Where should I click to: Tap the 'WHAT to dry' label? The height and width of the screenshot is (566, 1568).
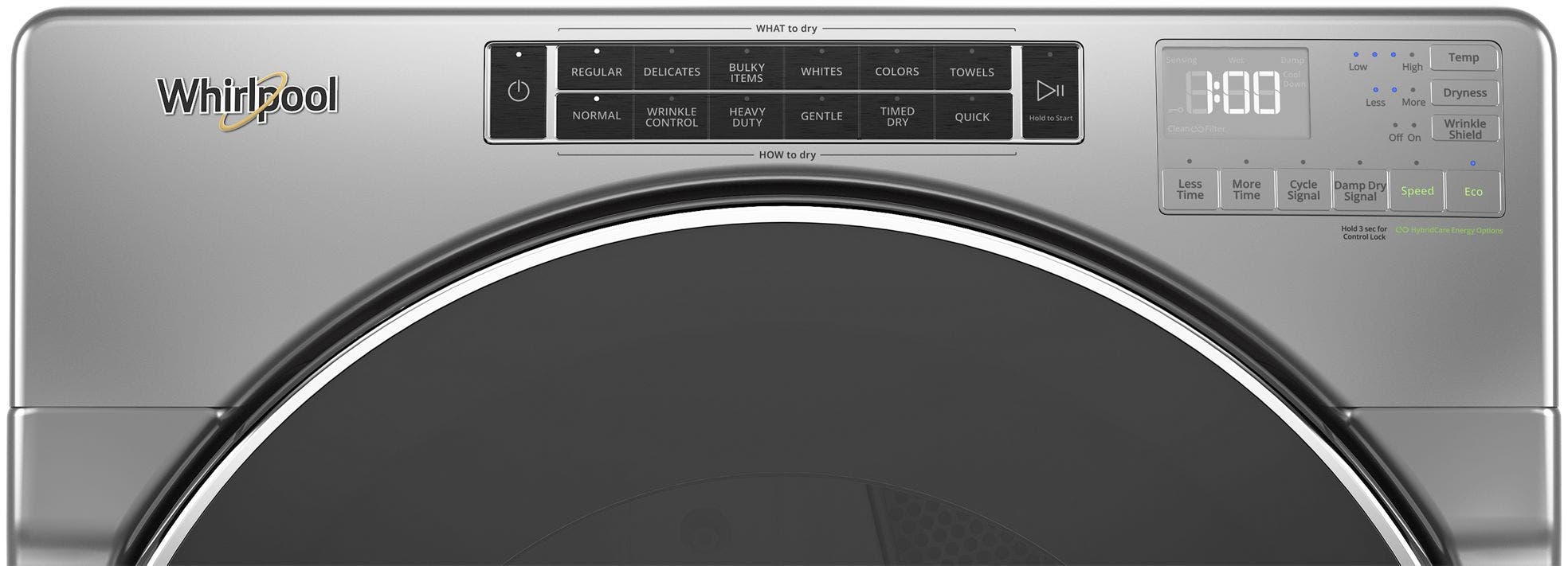click(786, 29)
